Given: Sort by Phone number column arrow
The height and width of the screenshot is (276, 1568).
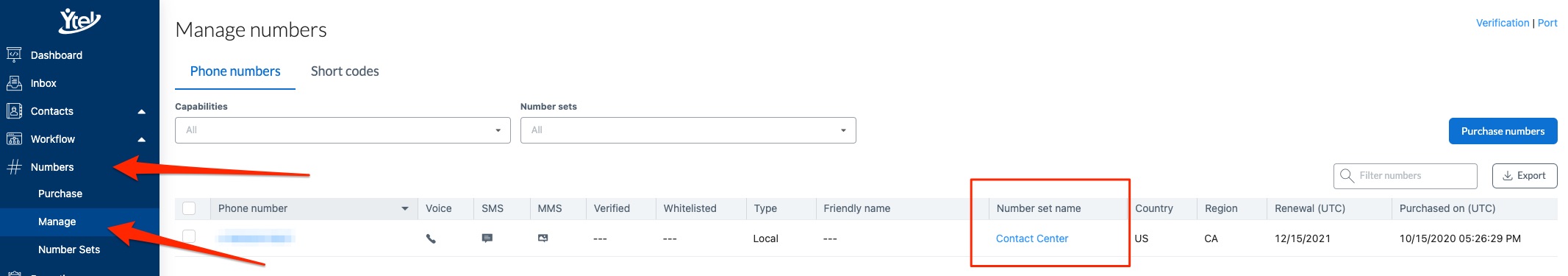Looking at the screenshot, I should tap(404, 209).
